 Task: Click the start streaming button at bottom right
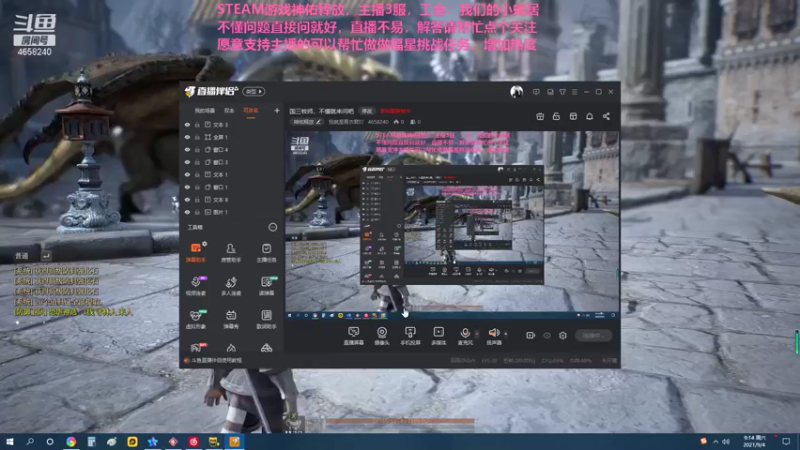(593, 335)
